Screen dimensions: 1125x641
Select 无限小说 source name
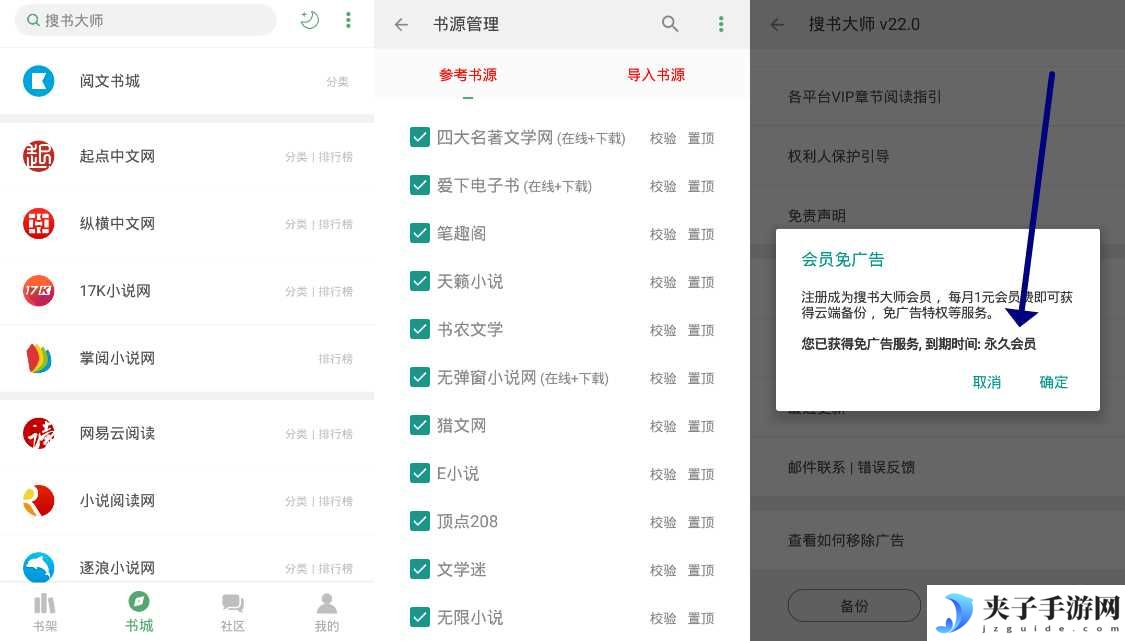click(x=470, y=617)
